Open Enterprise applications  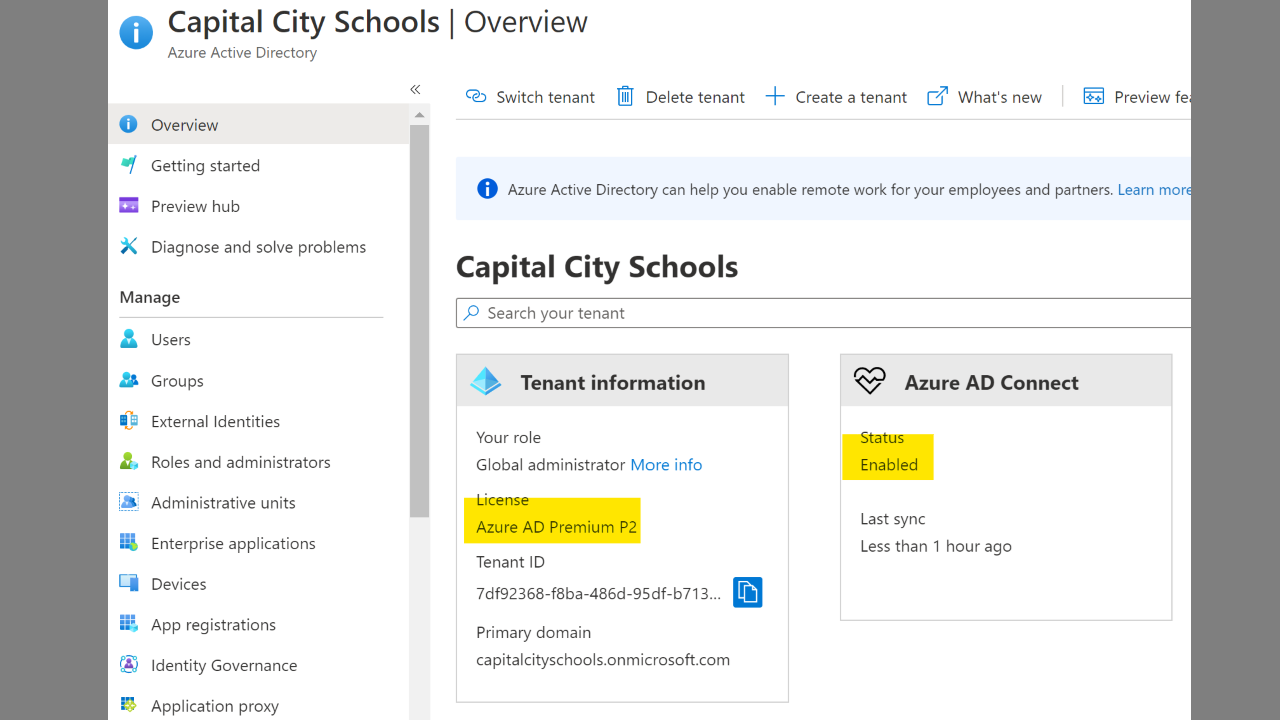click(258, 543)
